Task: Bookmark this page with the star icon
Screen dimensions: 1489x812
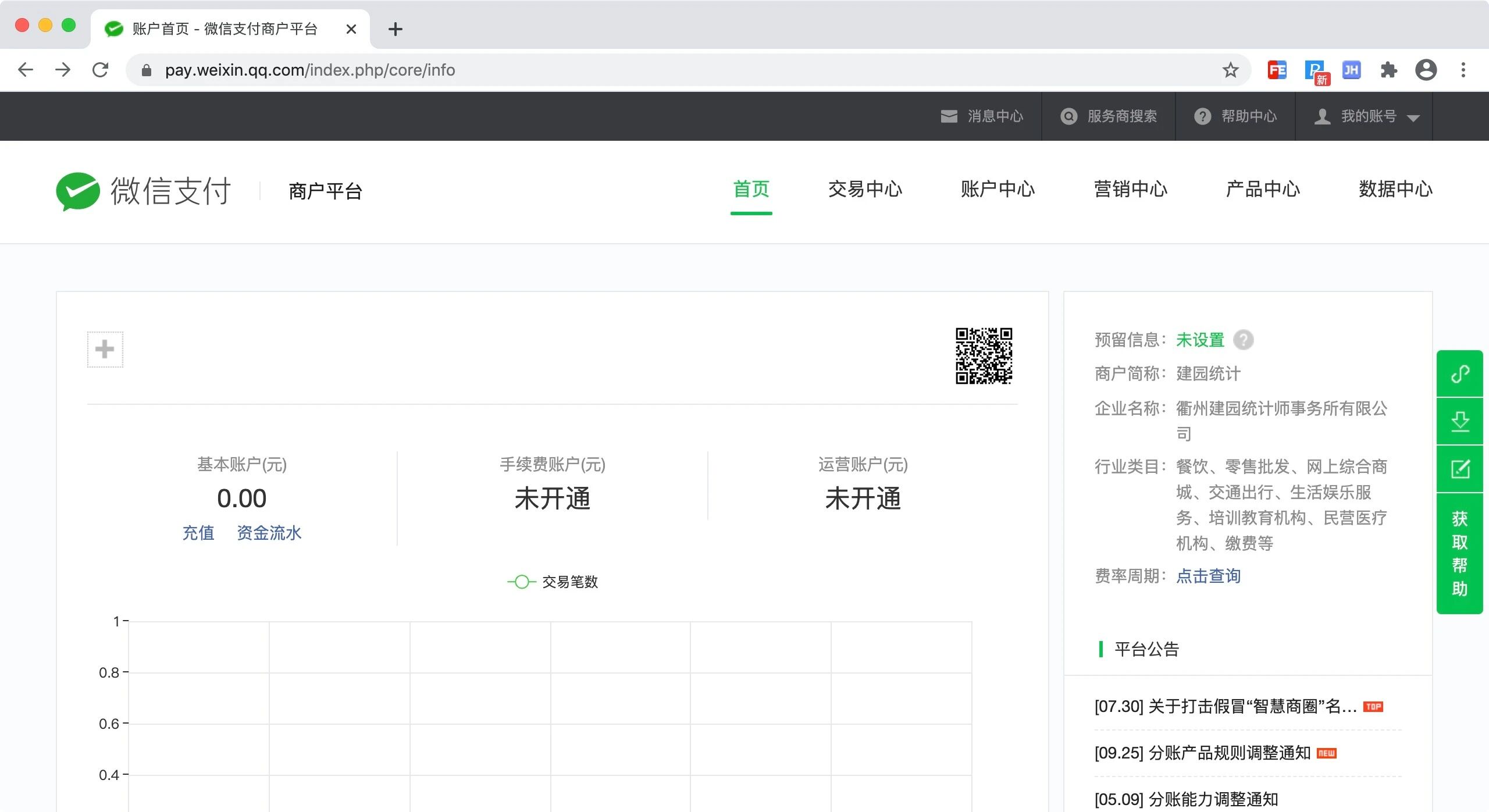Action: [1230, 70]
